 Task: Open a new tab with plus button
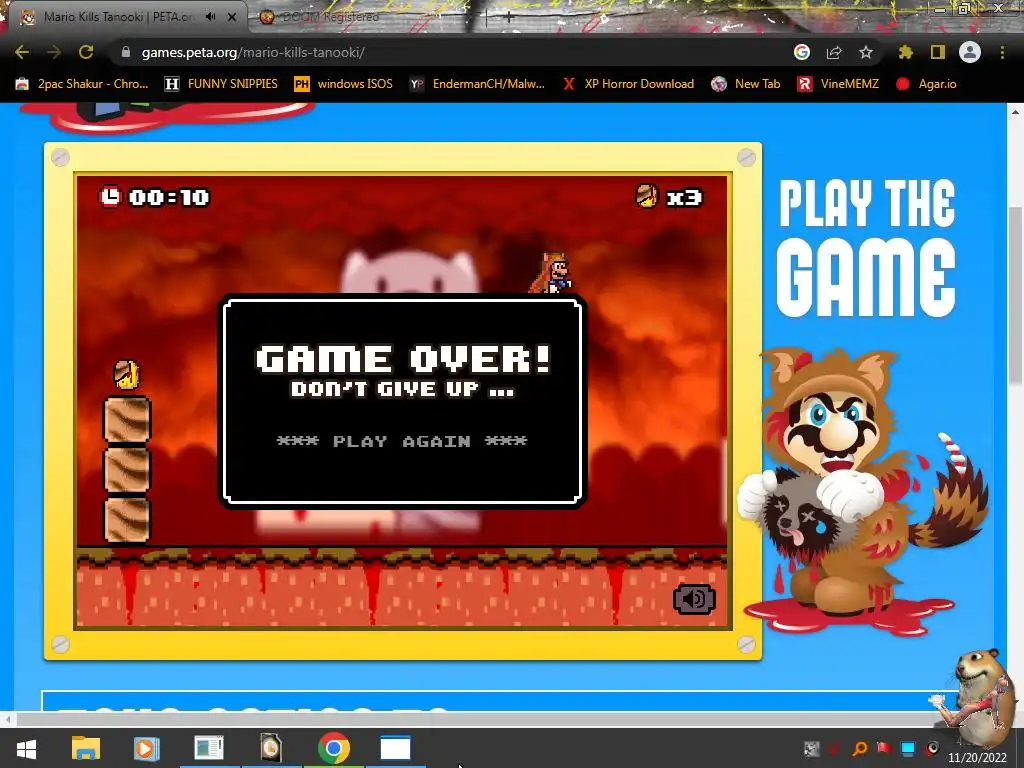(508, 17)
